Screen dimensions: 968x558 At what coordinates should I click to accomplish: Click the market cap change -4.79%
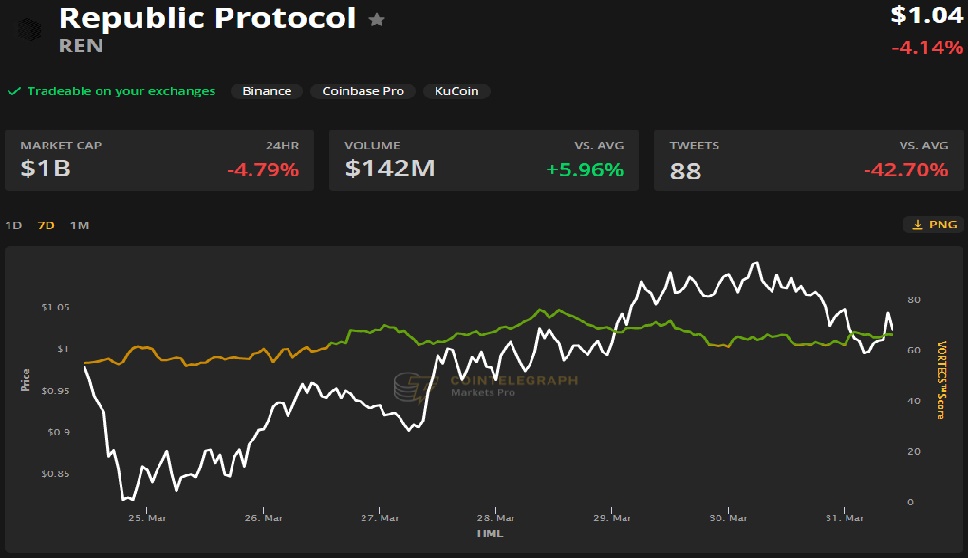point(263,169)
